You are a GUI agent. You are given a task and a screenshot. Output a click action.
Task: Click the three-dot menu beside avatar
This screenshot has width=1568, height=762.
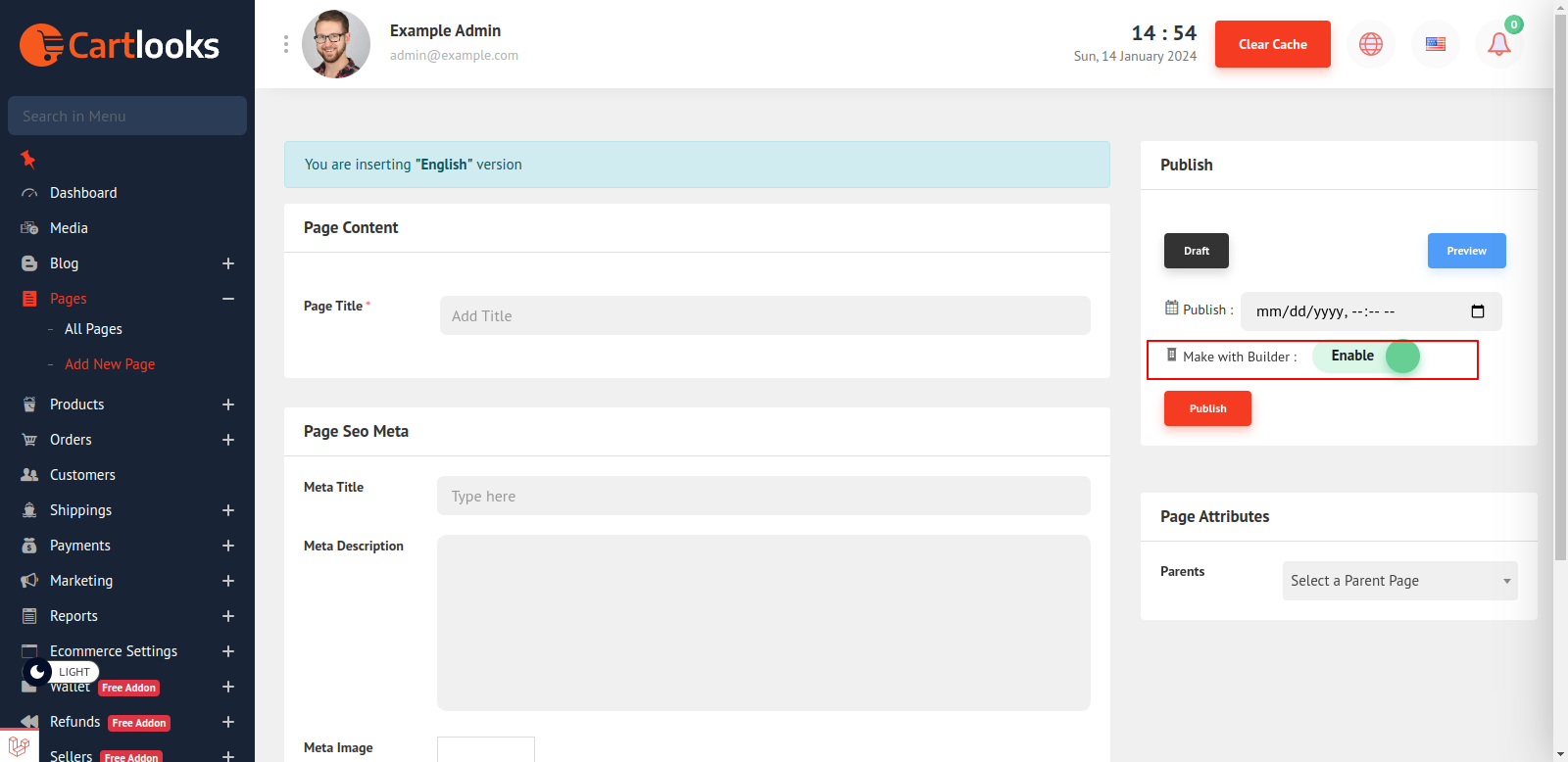coord(285,44)
